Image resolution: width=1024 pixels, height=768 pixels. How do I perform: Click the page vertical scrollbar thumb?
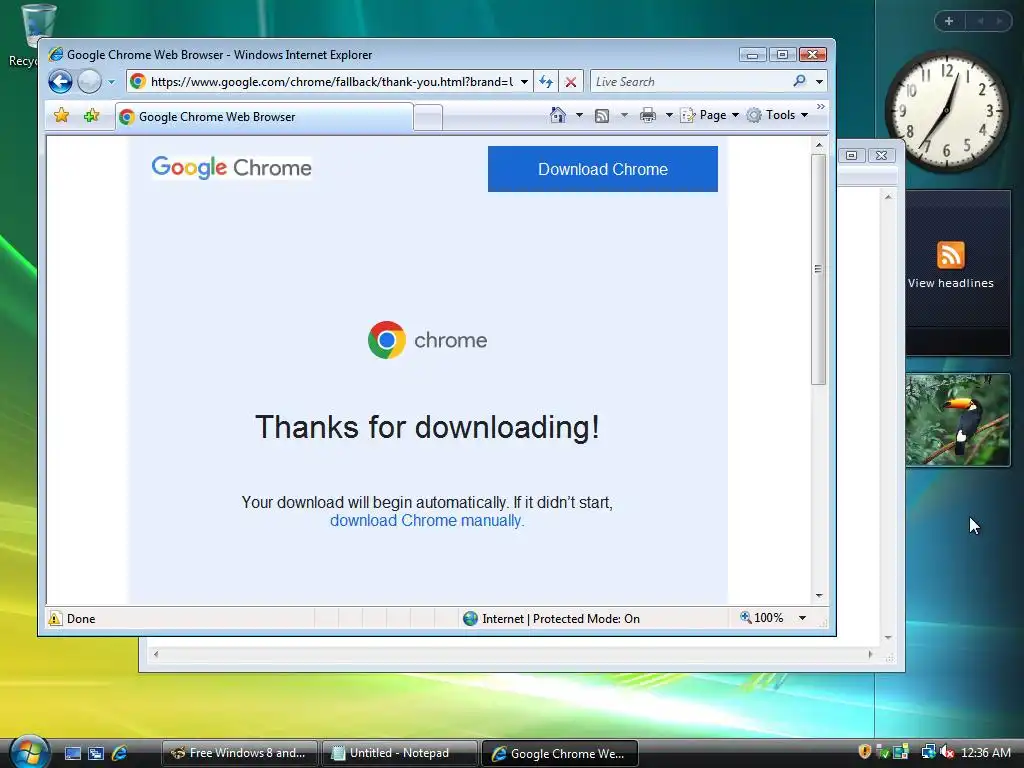pos(818,269)
